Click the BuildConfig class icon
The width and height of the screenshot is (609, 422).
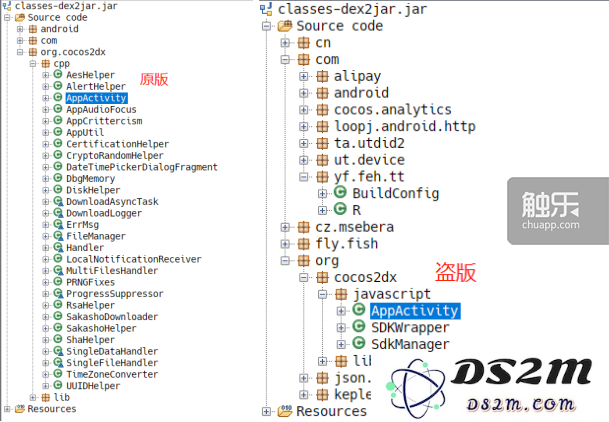tap(340, 192)
